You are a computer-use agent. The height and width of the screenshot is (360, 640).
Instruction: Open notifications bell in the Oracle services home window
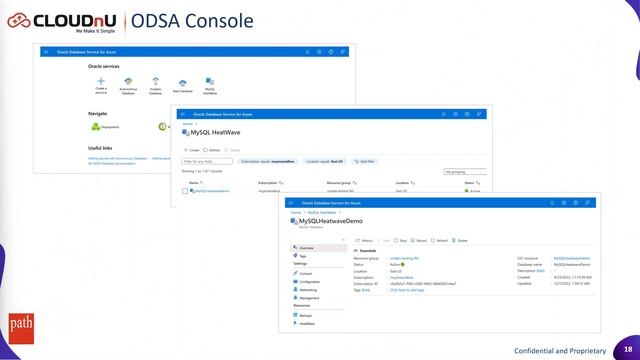tap(307, 52)
